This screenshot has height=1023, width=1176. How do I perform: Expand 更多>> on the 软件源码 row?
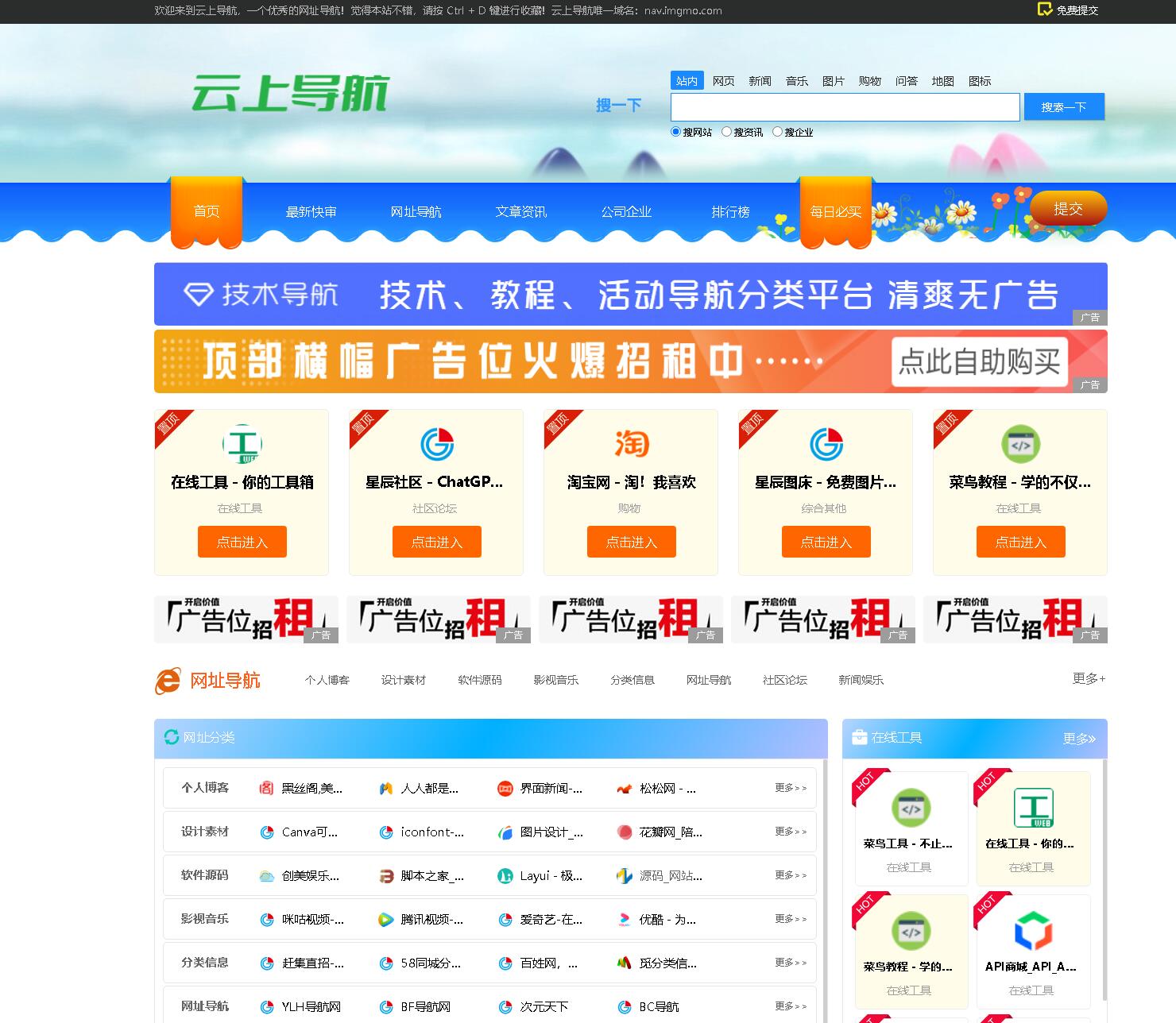791,875
